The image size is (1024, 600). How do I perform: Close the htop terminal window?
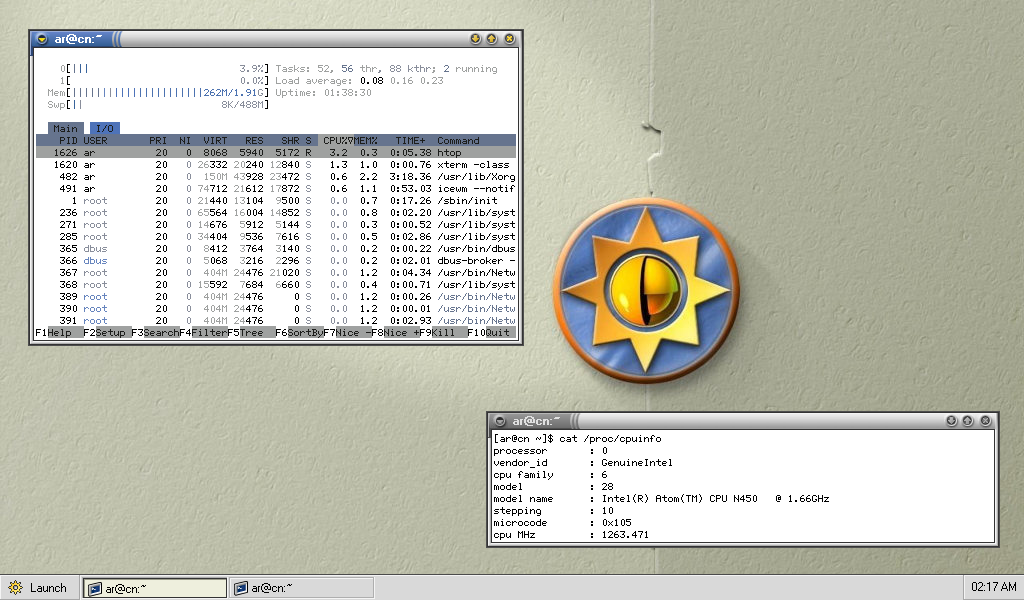509,39
